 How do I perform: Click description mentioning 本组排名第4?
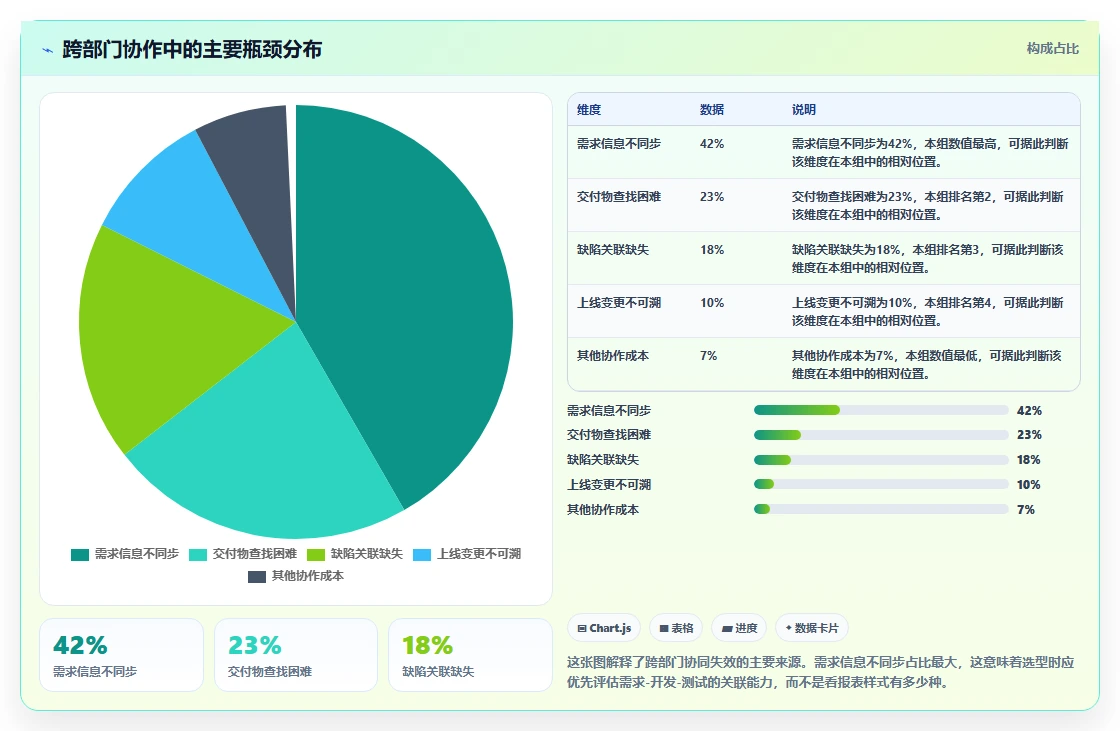point(928,311)
